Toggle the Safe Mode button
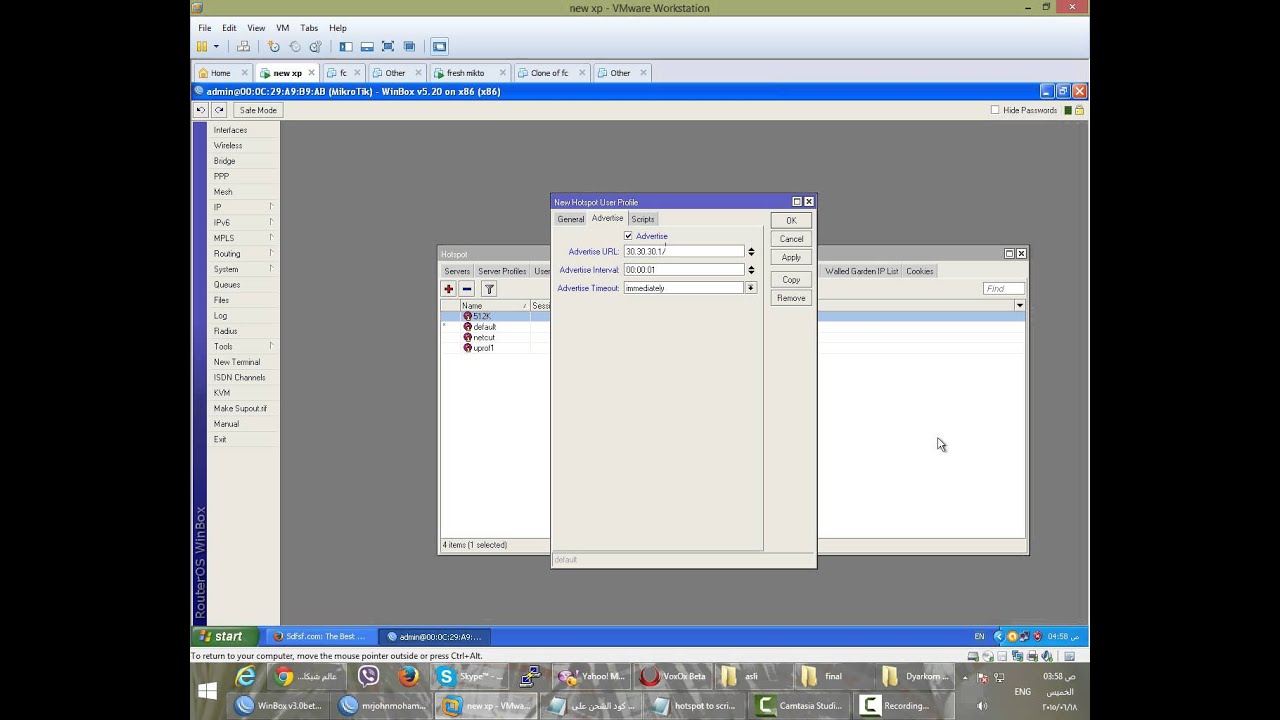This screenshot has height=720, width=1280. (x=257, y=110)
